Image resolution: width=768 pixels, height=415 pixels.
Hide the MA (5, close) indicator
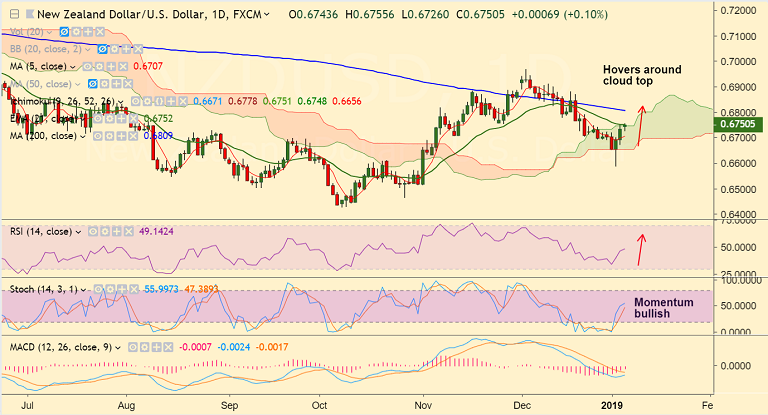point(87,66)
